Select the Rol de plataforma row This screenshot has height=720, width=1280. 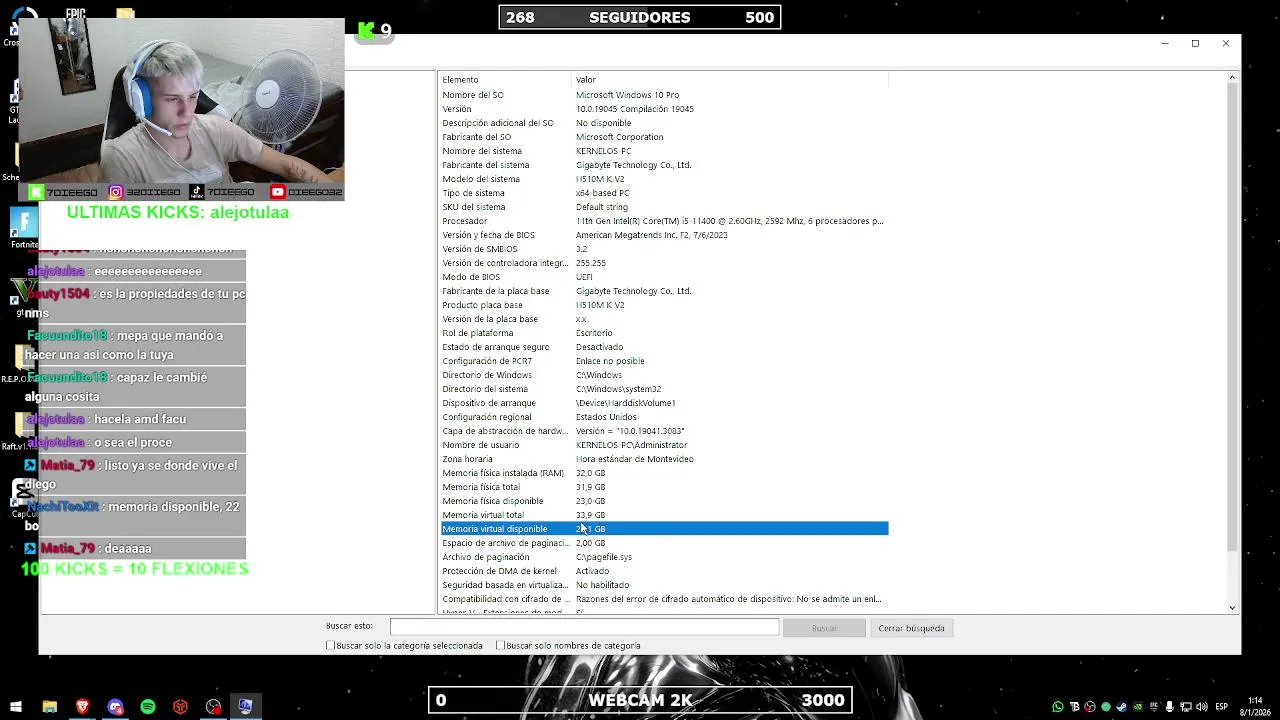point(664,333)
